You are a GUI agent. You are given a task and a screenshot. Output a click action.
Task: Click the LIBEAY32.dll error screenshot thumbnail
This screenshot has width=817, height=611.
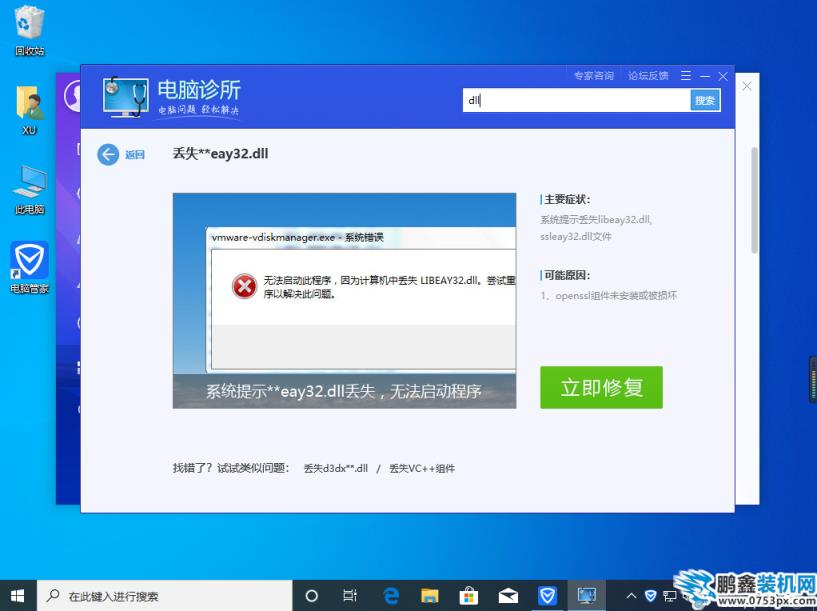point(344,300)
